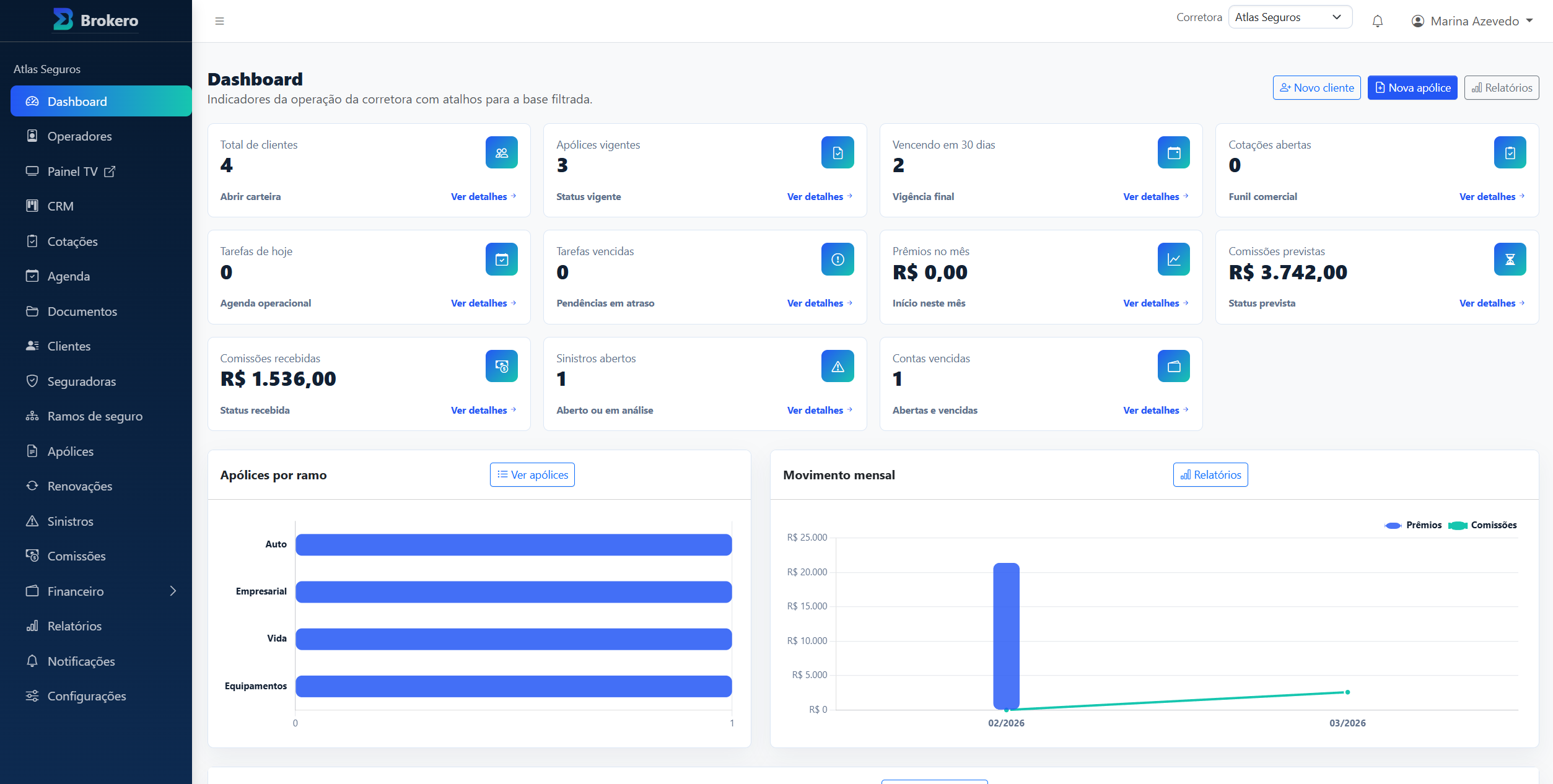Click the Vencendo em 30 dias calendar icon
This screenshot has height=784, width=1553.
1173,152
